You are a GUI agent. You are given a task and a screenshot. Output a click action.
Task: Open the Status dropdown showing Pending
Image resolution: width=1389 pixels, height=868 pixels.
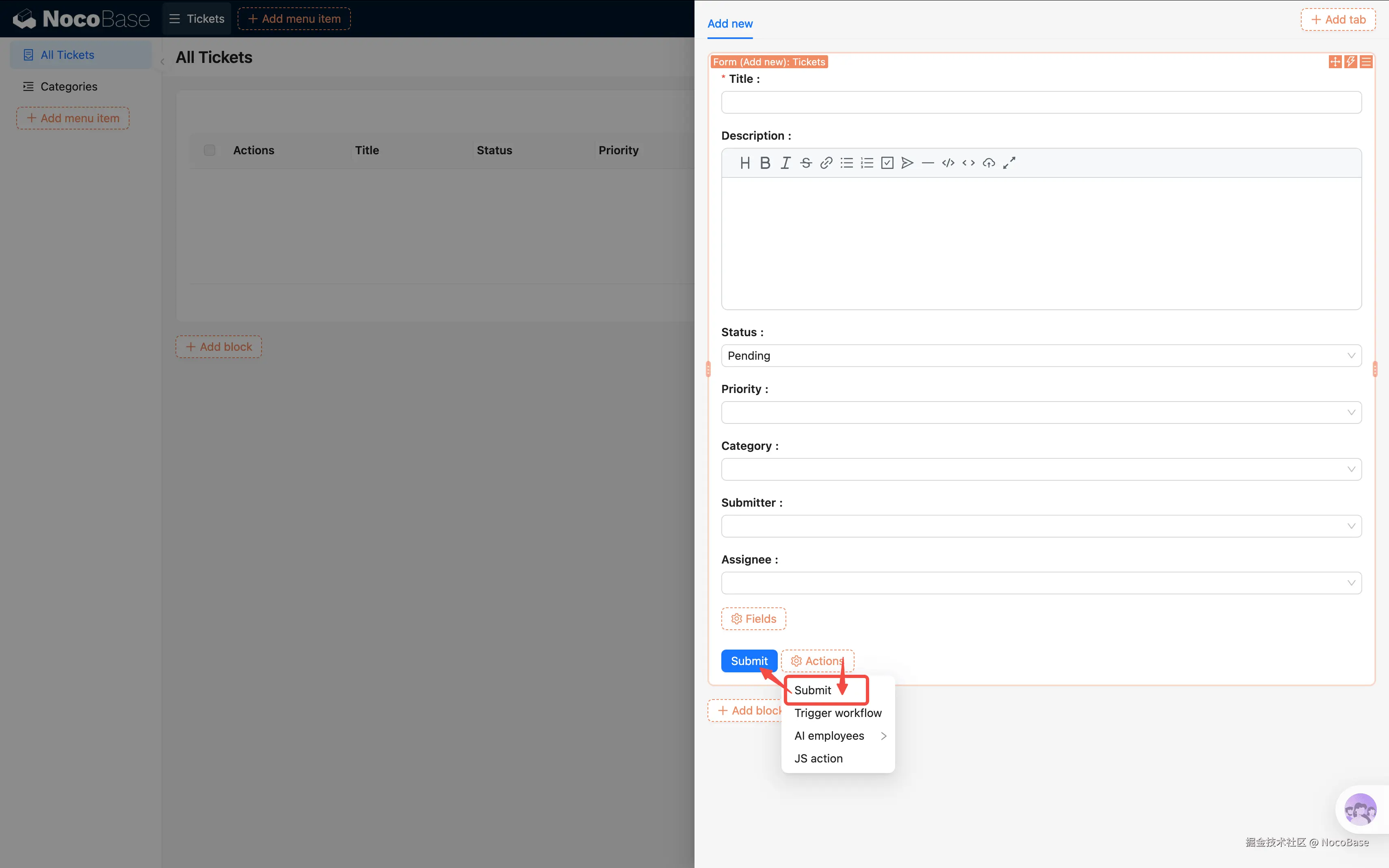tap(1041, 356)
